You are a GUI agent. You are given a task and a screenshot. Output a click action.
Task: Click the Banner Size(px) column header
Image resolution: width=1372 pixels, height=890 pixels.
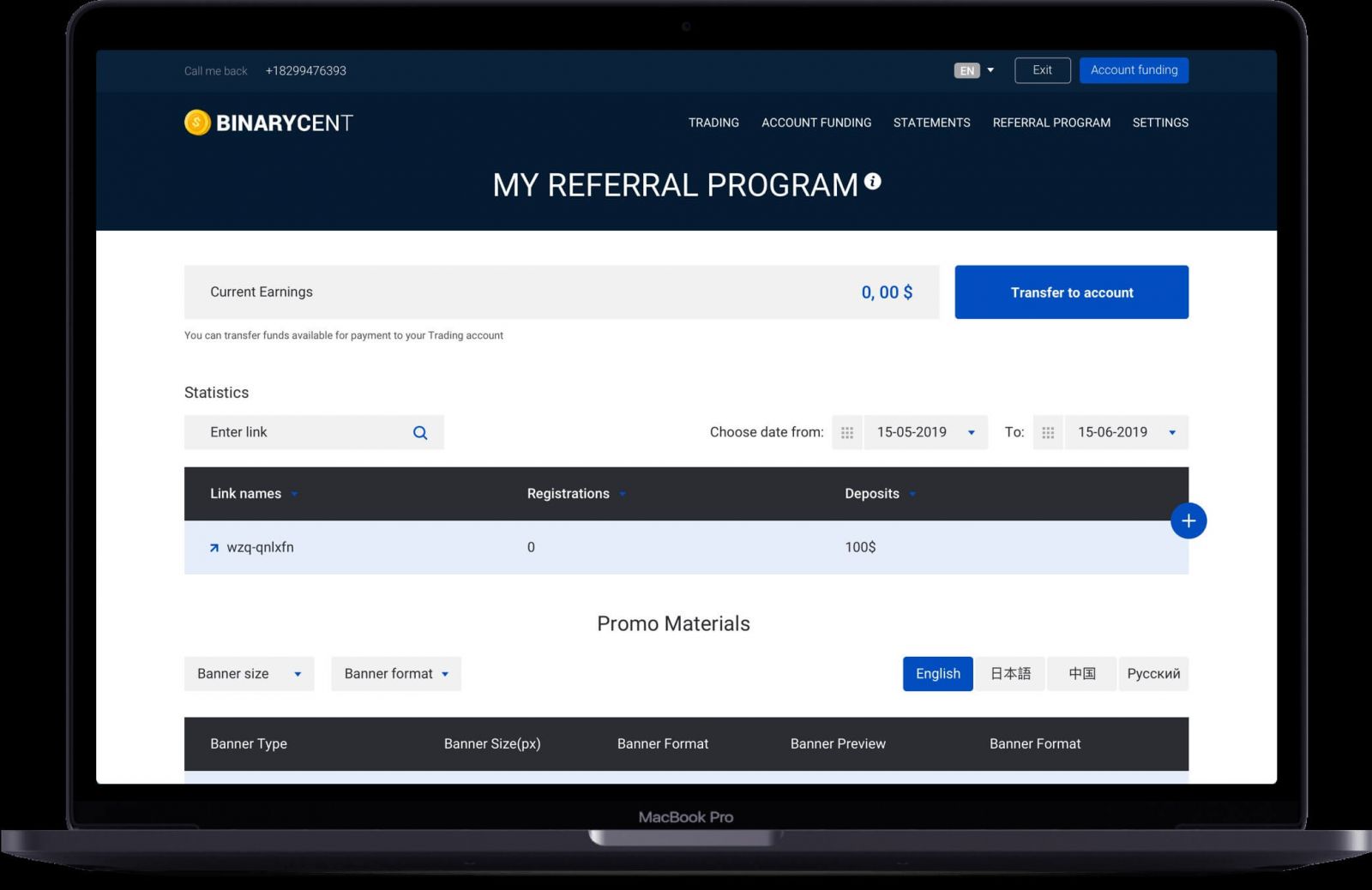[492, 744]
